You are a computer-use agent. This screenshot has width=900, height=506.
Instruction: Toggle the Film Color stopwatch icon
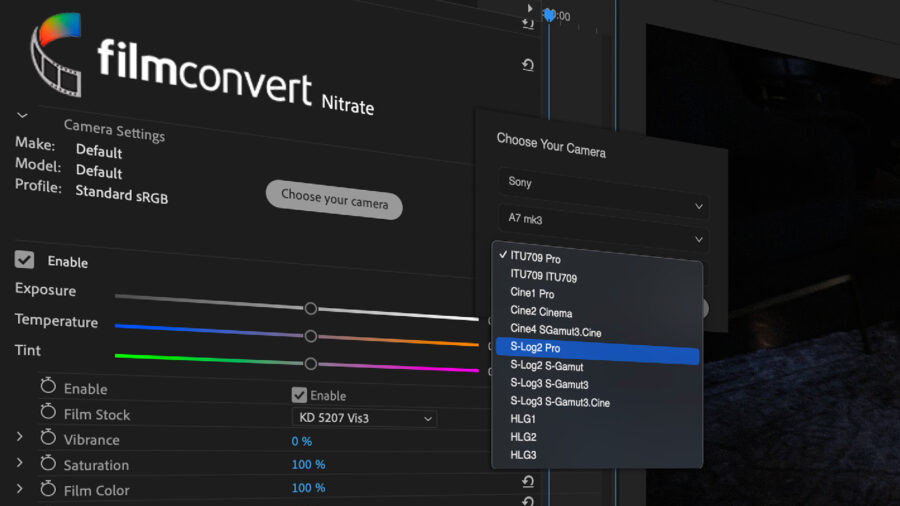click(x=48, y=490)
